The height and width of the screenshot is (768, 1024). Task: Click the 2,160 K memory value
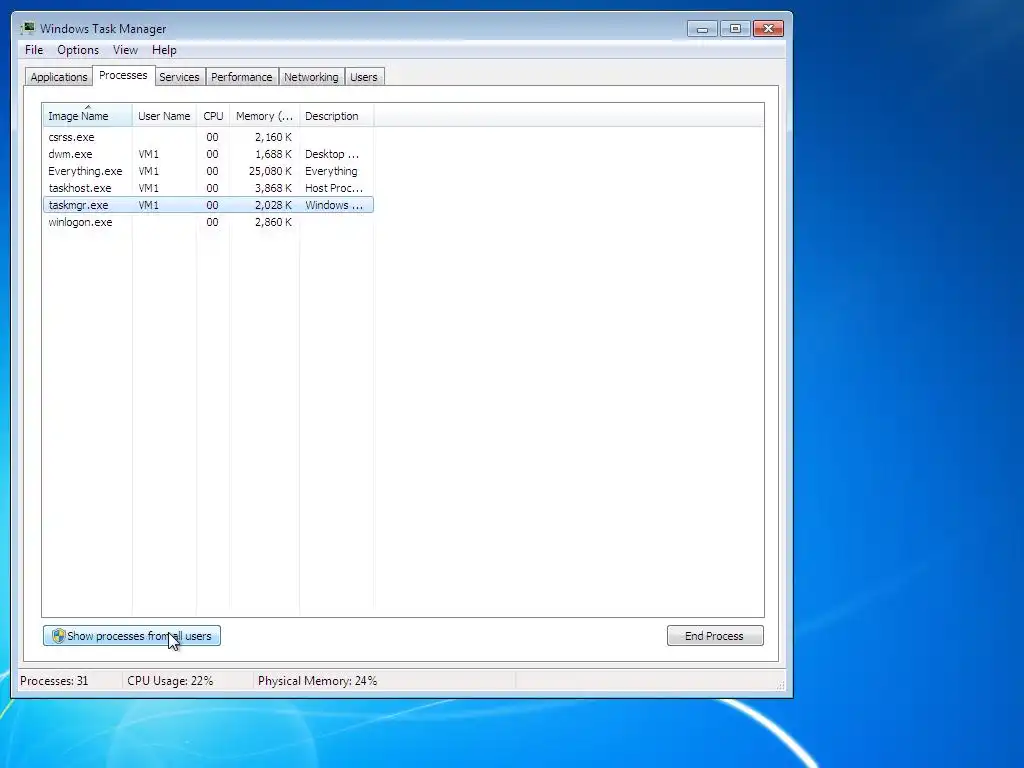274,137
